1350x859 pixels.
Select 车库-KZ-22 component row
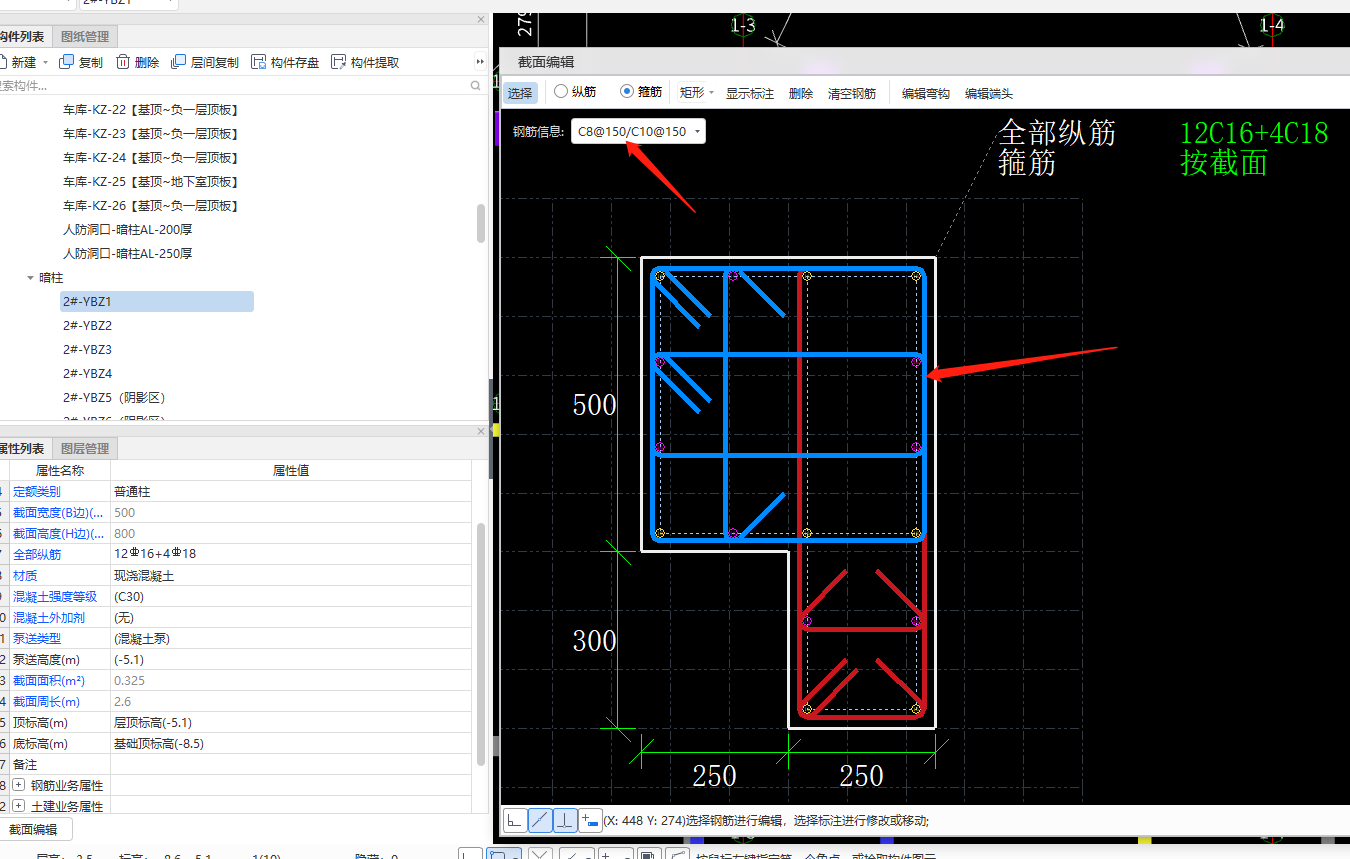coord(150,109)
